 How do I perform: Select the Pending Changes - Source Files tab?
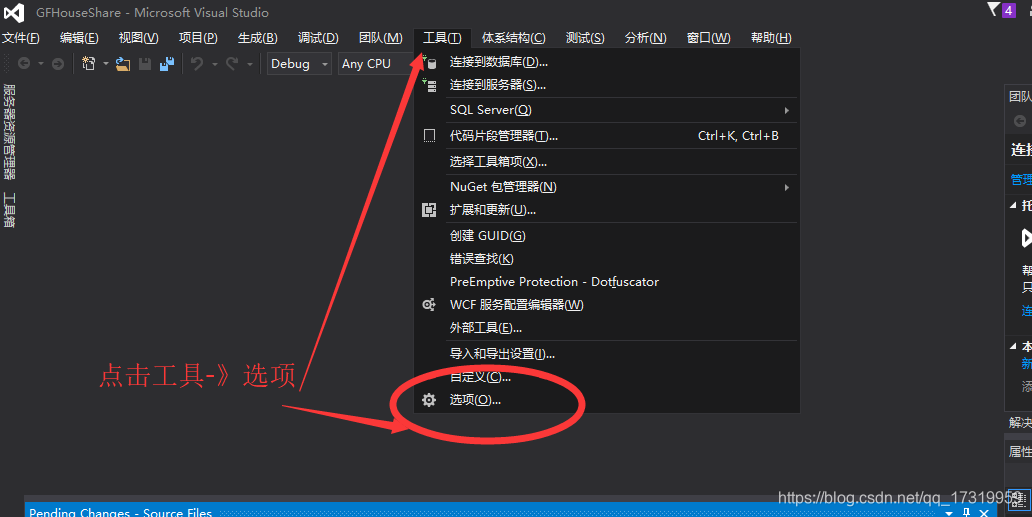[120, 512]
